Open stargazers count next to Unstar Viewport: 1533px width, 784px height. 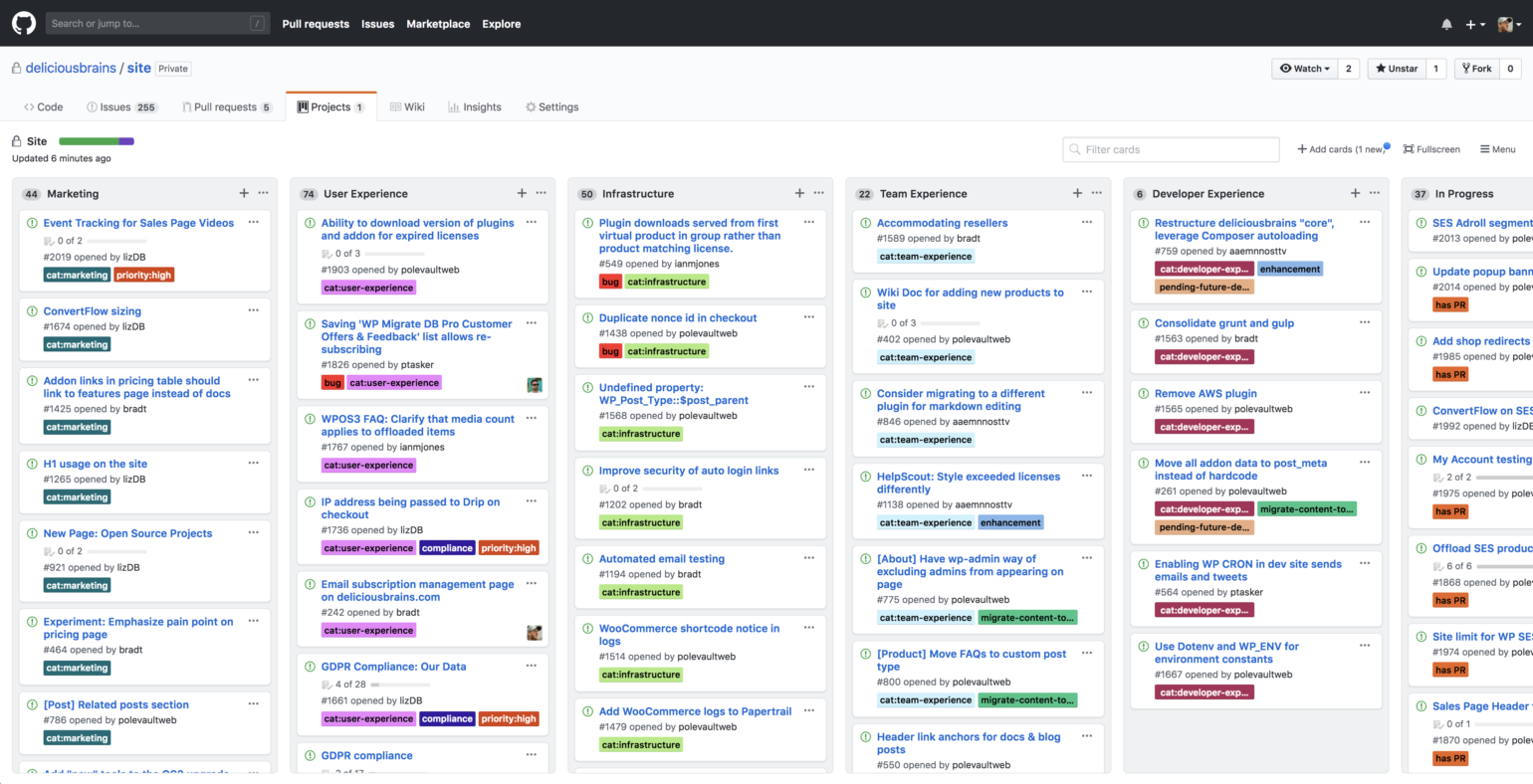tap(1436, 69)
